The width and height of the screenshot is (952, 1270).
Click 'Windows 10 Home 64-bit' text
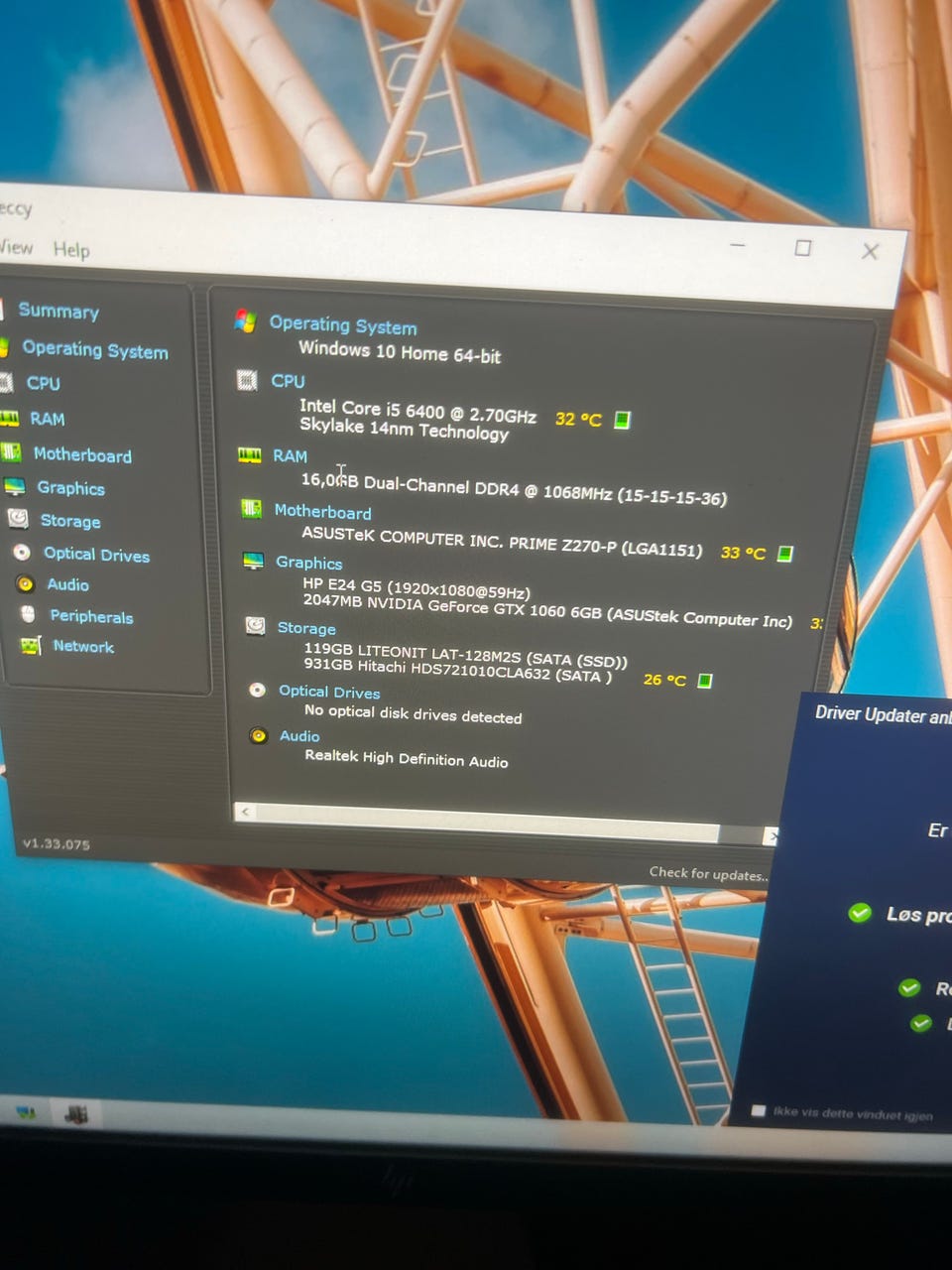click(x=400, y=351)
